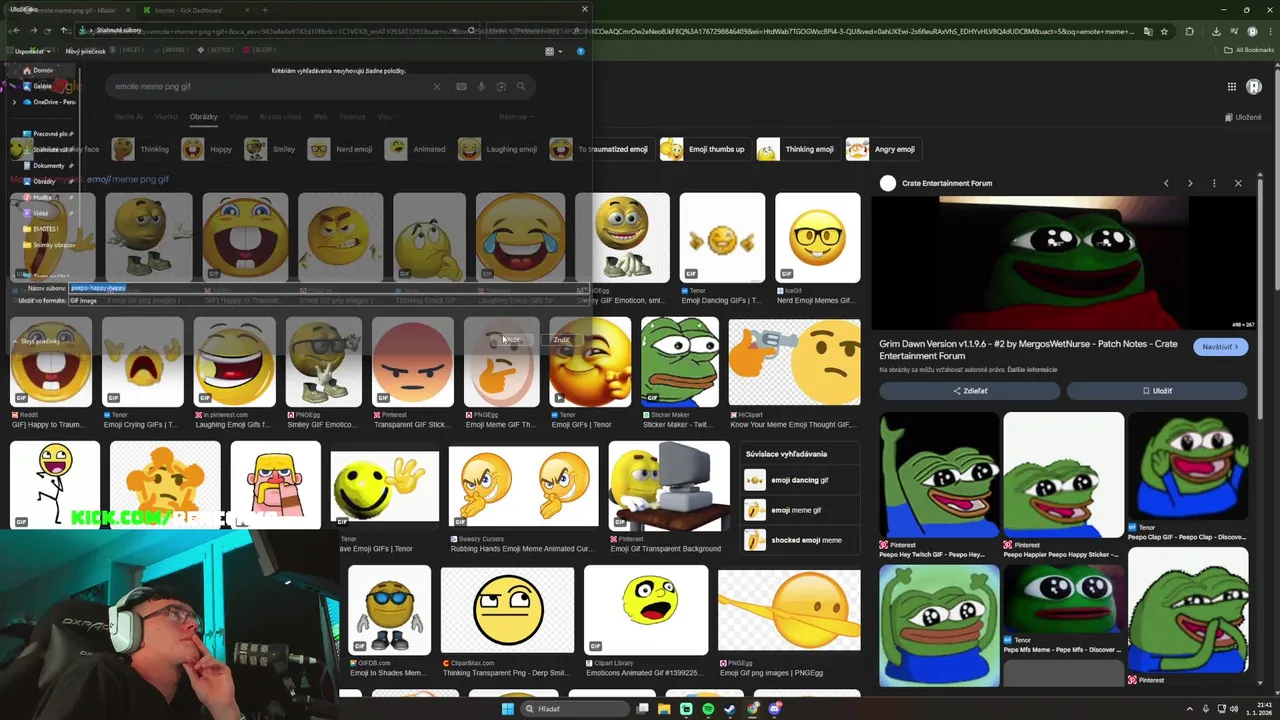Select the Angry emoji filter chip
The height and width of the screenshot is (720, 1280).
click(x=882, y=149)
